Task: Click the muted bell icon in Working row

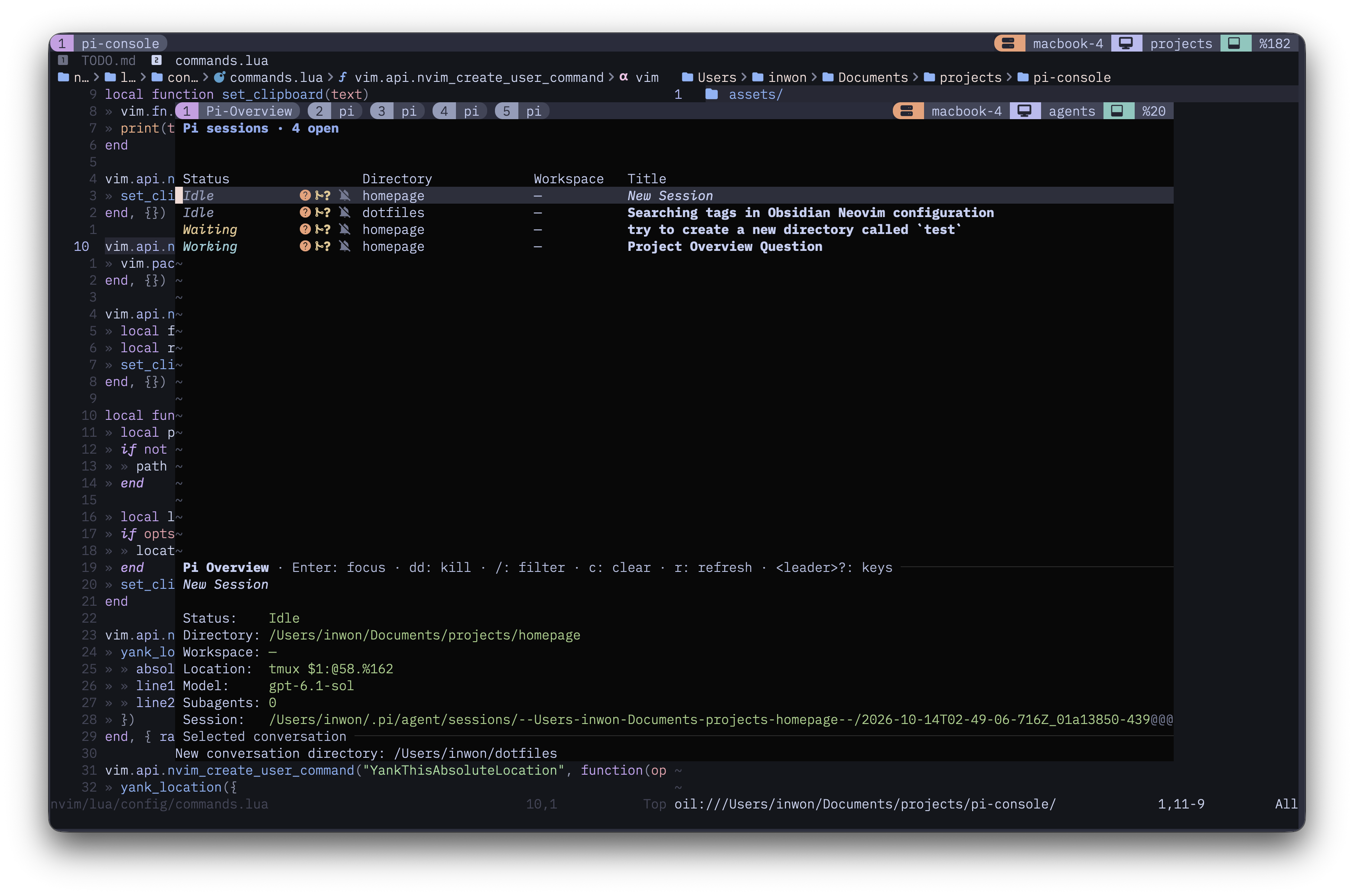Action: coord(345,246)
